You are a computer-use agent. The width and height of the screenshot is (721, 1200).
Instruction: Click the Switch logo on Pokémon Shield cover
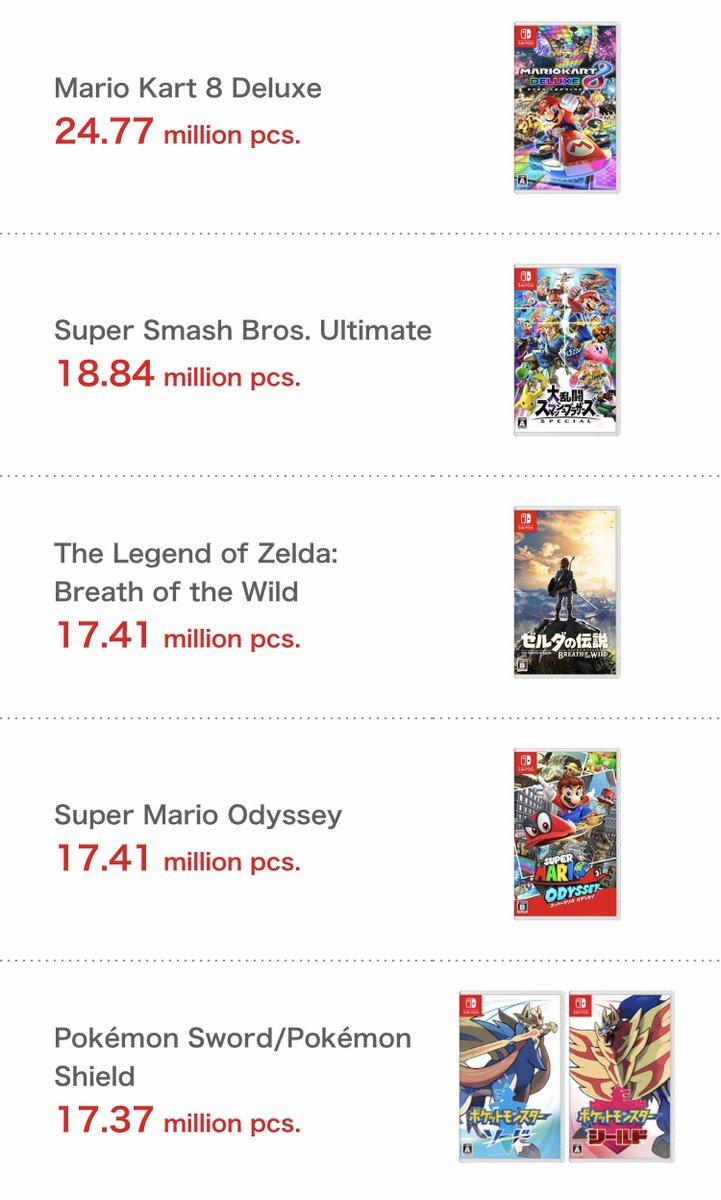coord(581,1005)
